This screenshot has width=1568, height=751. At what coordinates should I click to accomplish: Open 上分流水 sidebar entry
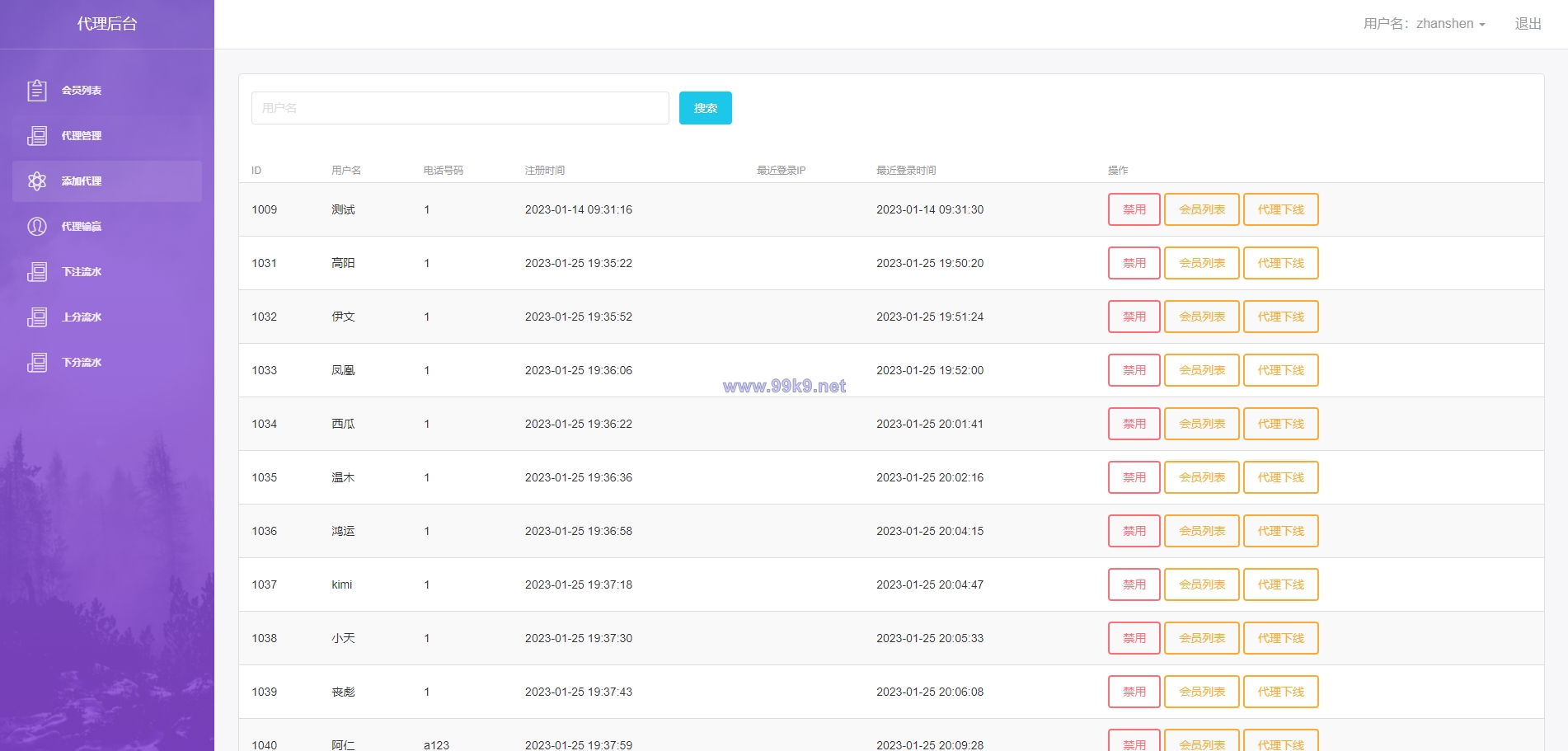(107, 317)
